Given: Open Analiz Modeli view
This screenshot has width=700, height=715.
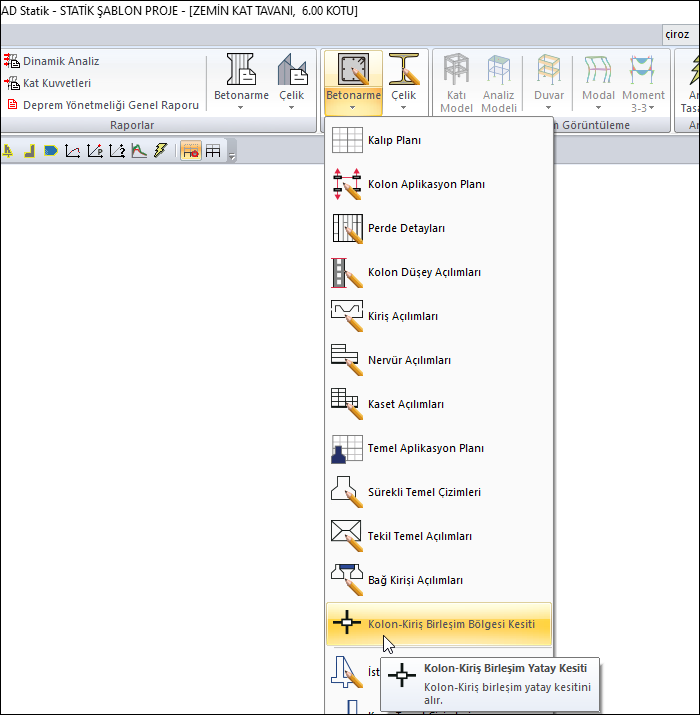Looking at the screenshot, I should pyautogui.click(x=499, y=82).
